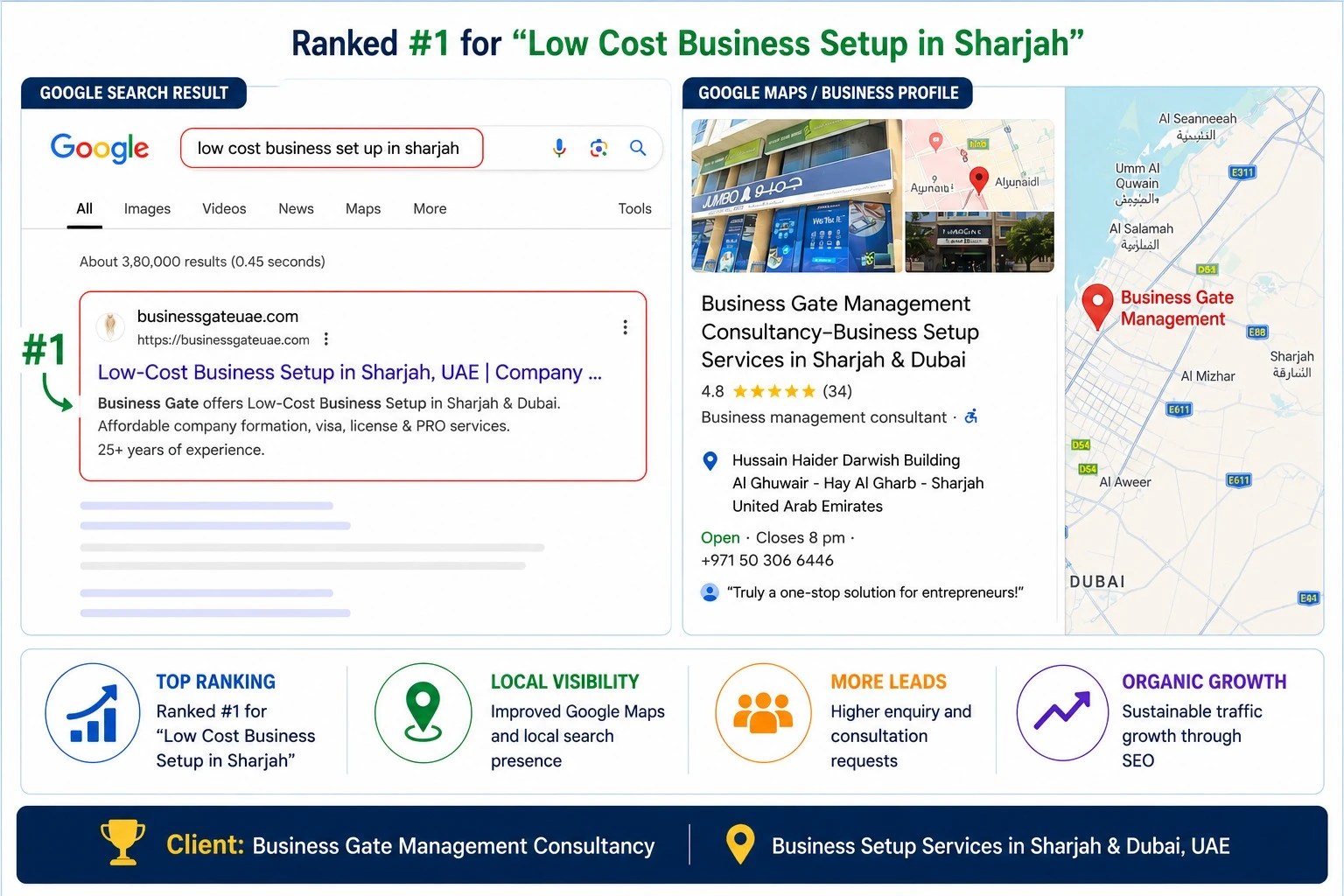Click the E88 road badge on map
The height and width of the screenshot is (896, 1344).
point(1256,332)
